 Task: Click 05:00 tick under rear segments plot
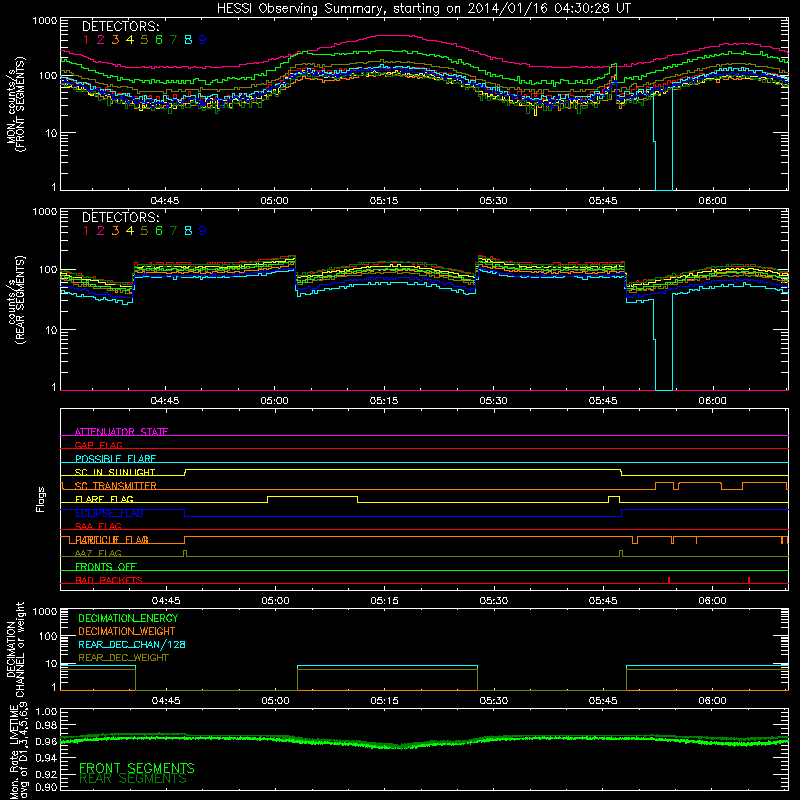tap(274, 401)
